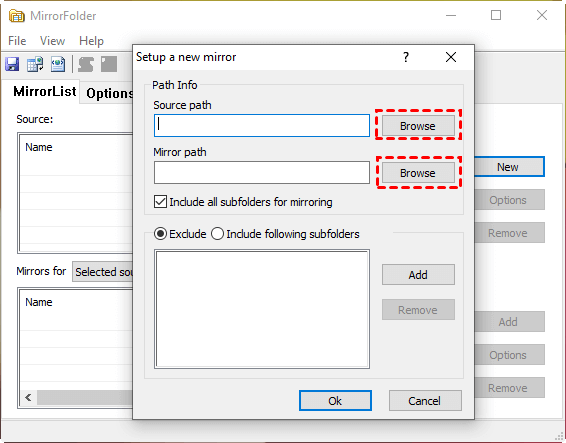
Task: Confirm dialog with the Ok button
Action: [335, 401]
